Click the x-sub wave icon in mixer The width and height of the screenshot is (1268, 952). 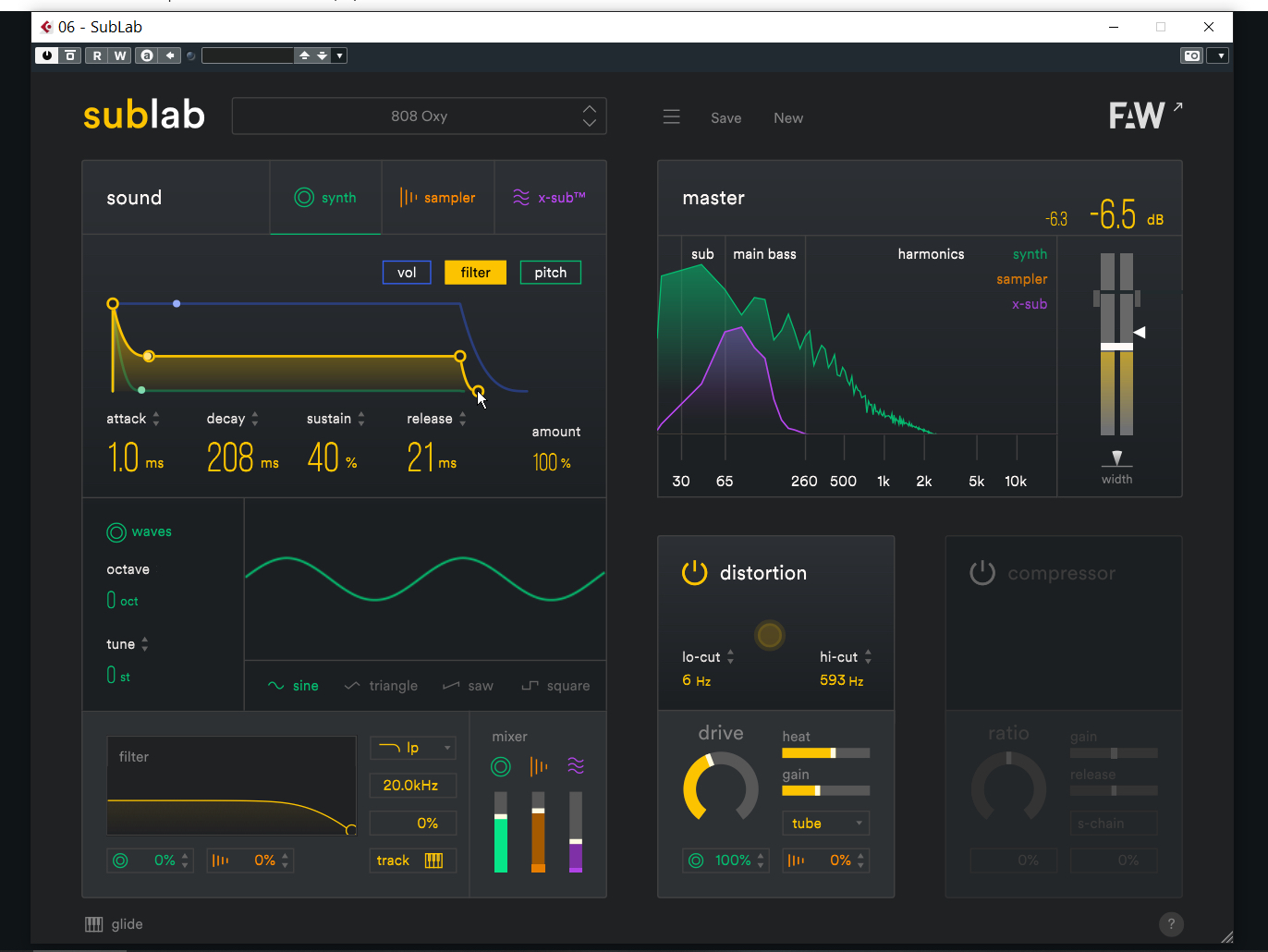[x=576, y=766]
